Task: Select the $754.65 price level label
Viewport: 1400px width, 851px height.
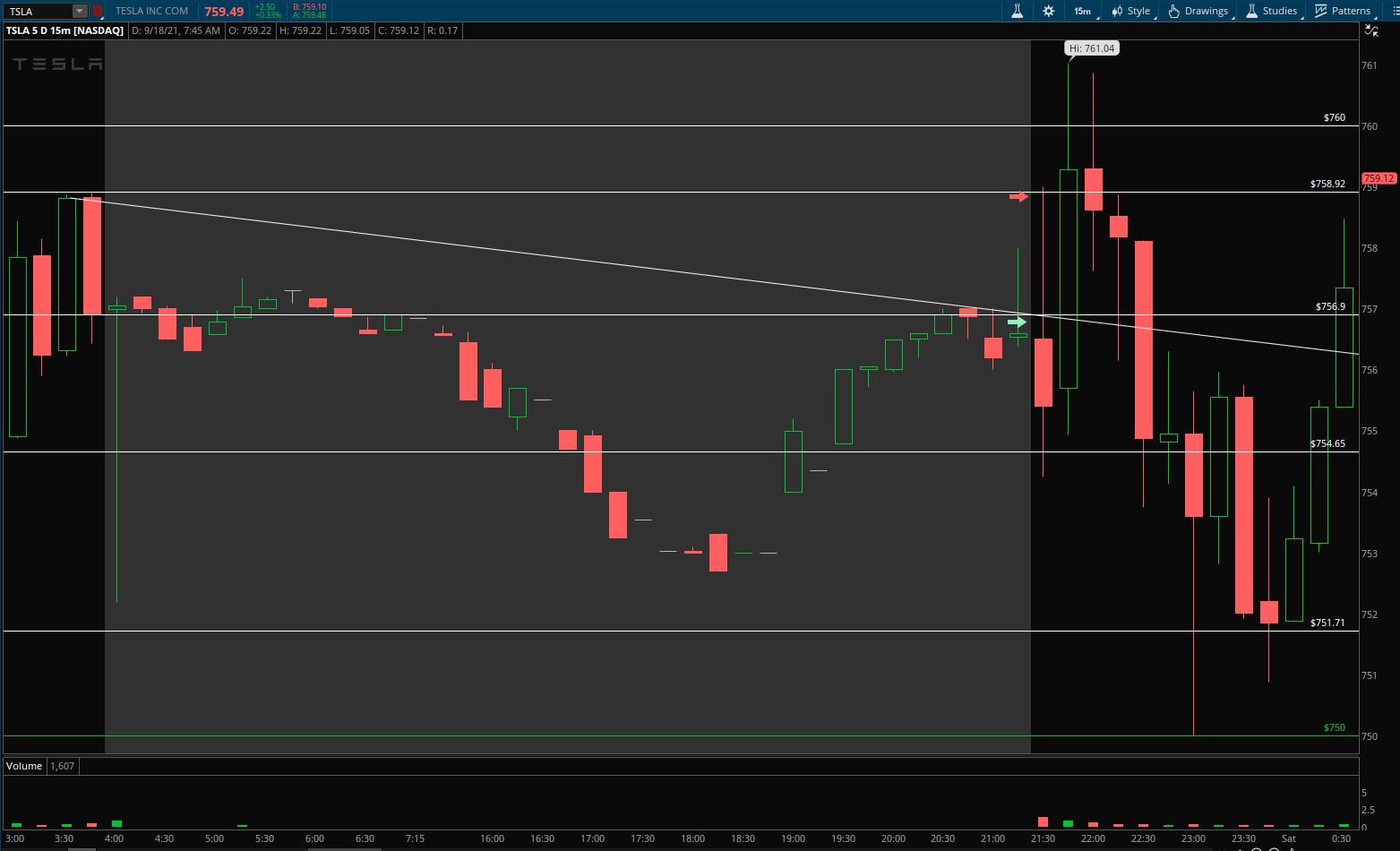Action: 1327,443
